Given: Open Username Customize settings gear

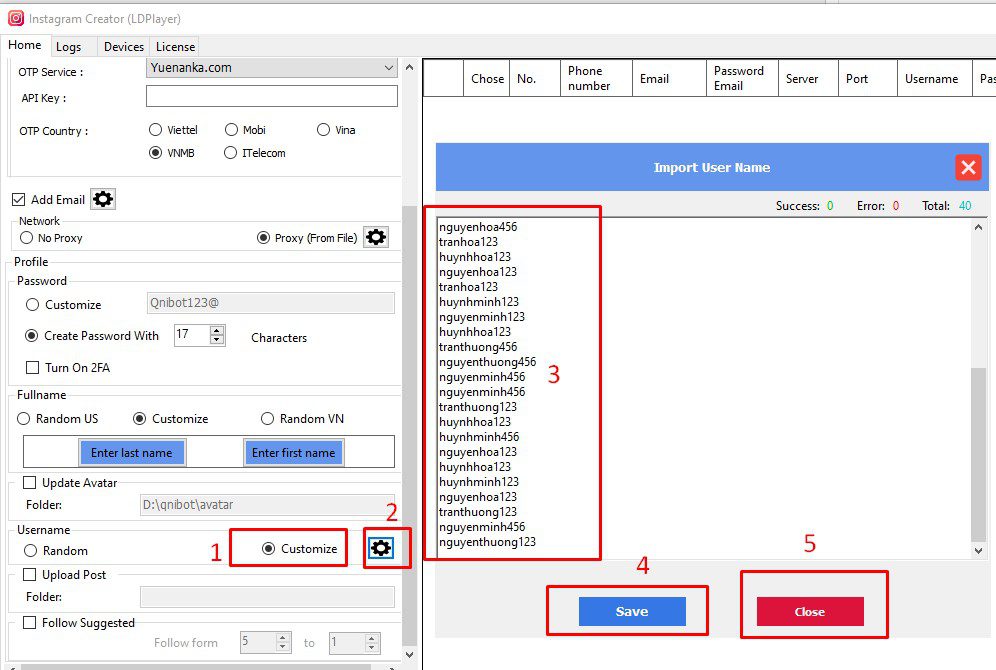Looking at the screenshot, I should tap(381, 548).
